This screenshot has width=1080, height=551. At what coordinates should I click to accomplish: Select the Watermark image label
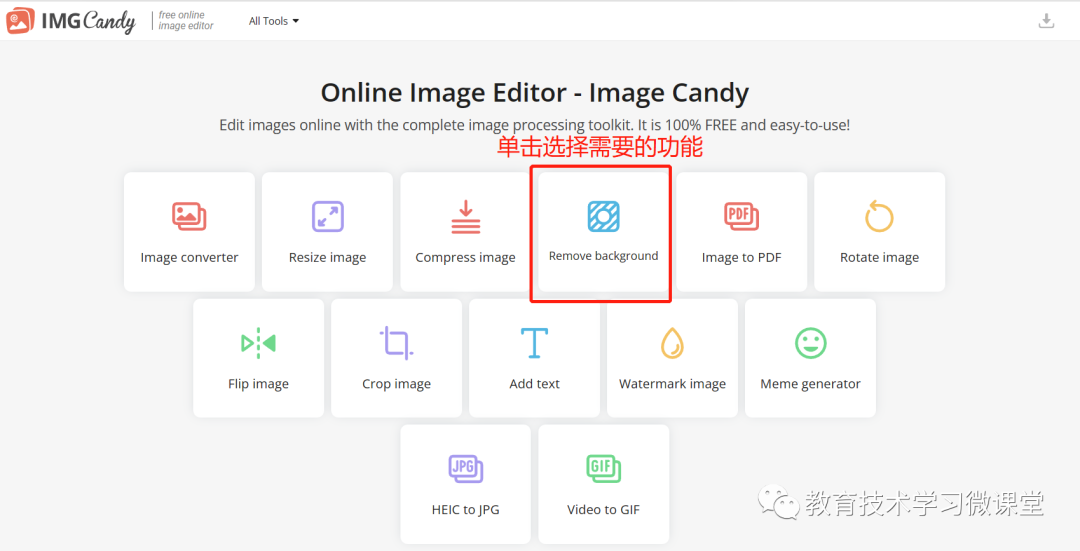point(672,384)
